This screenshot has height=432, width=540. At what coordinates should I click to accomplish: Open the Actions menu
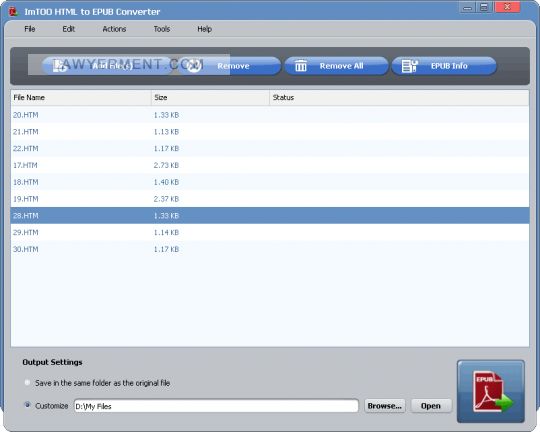pyautogui.click(x=114, y=29)
